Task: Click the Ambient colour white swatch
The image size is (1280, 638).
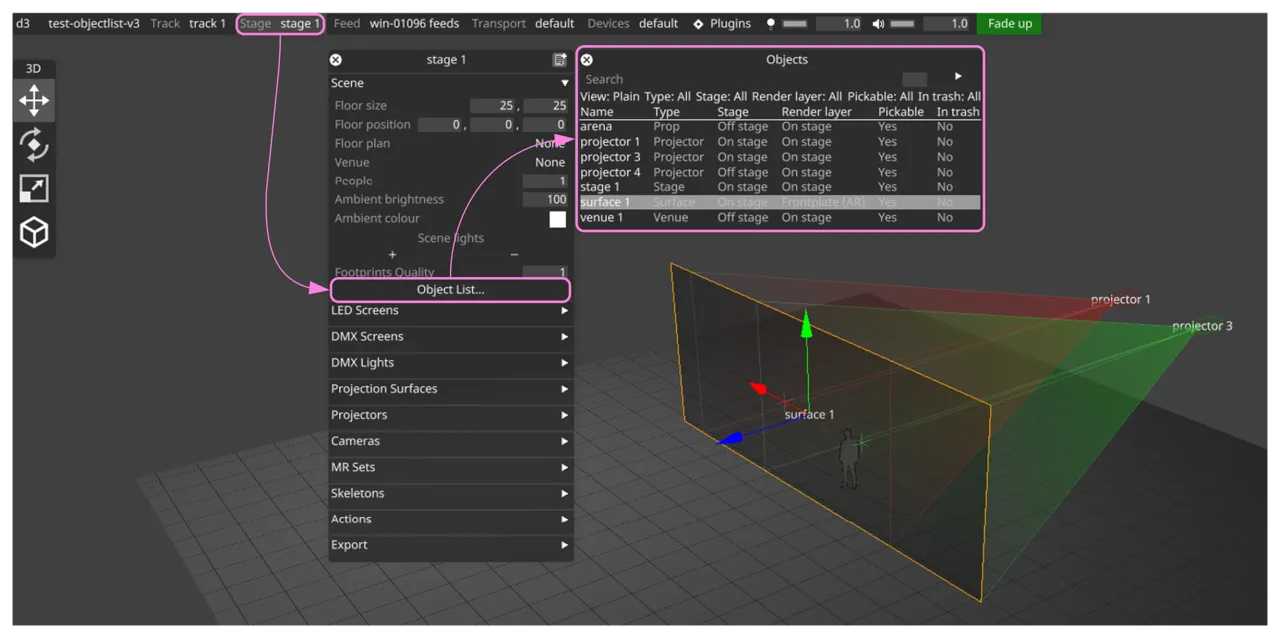Action: coord(558,219)
